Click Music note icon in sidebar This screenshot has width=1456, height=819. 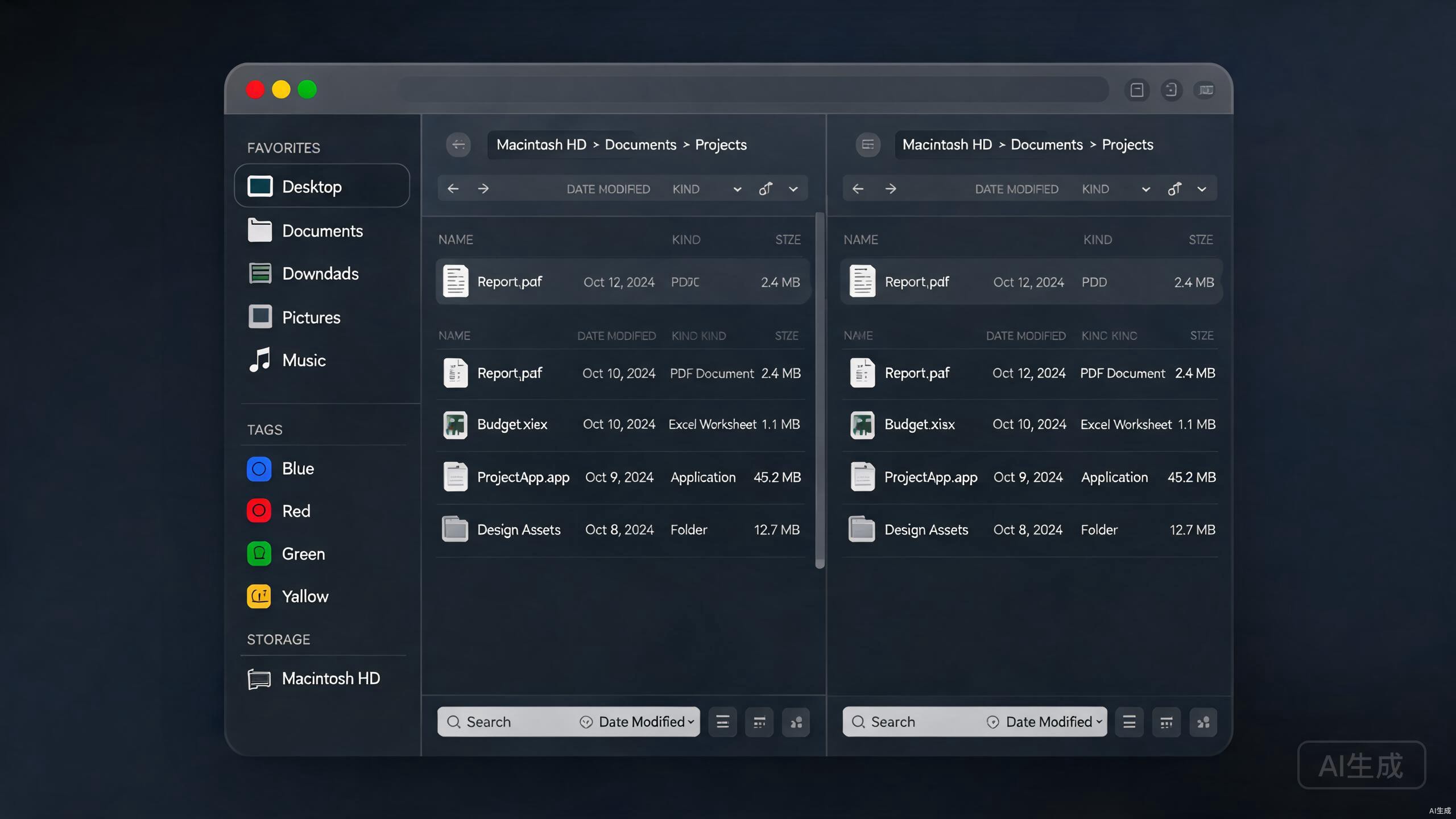pyautogui.click(x=260, y=360)
